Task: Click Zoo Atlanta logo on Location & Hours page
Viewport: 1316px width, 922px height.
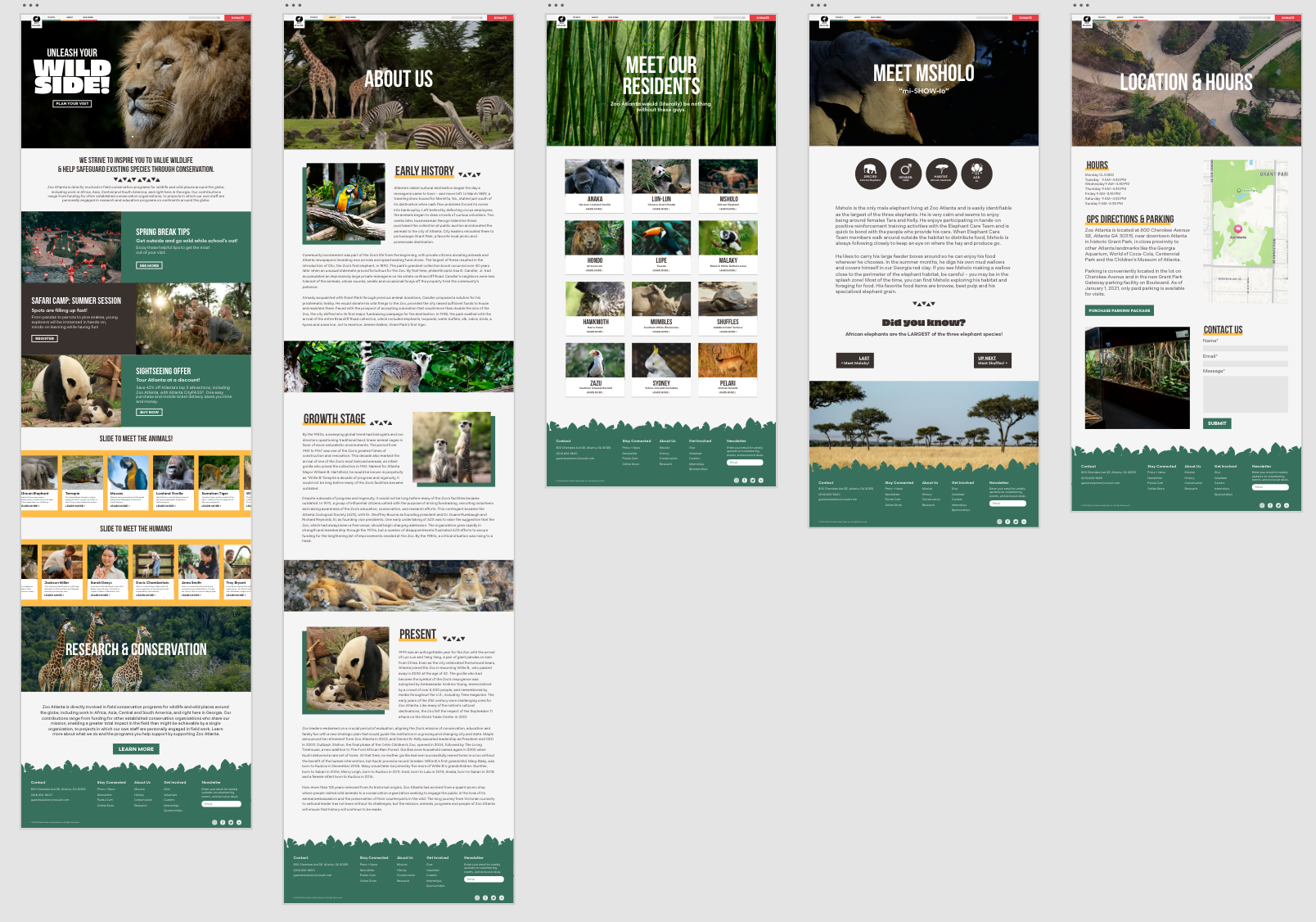Action: (x=1087, y=22)
